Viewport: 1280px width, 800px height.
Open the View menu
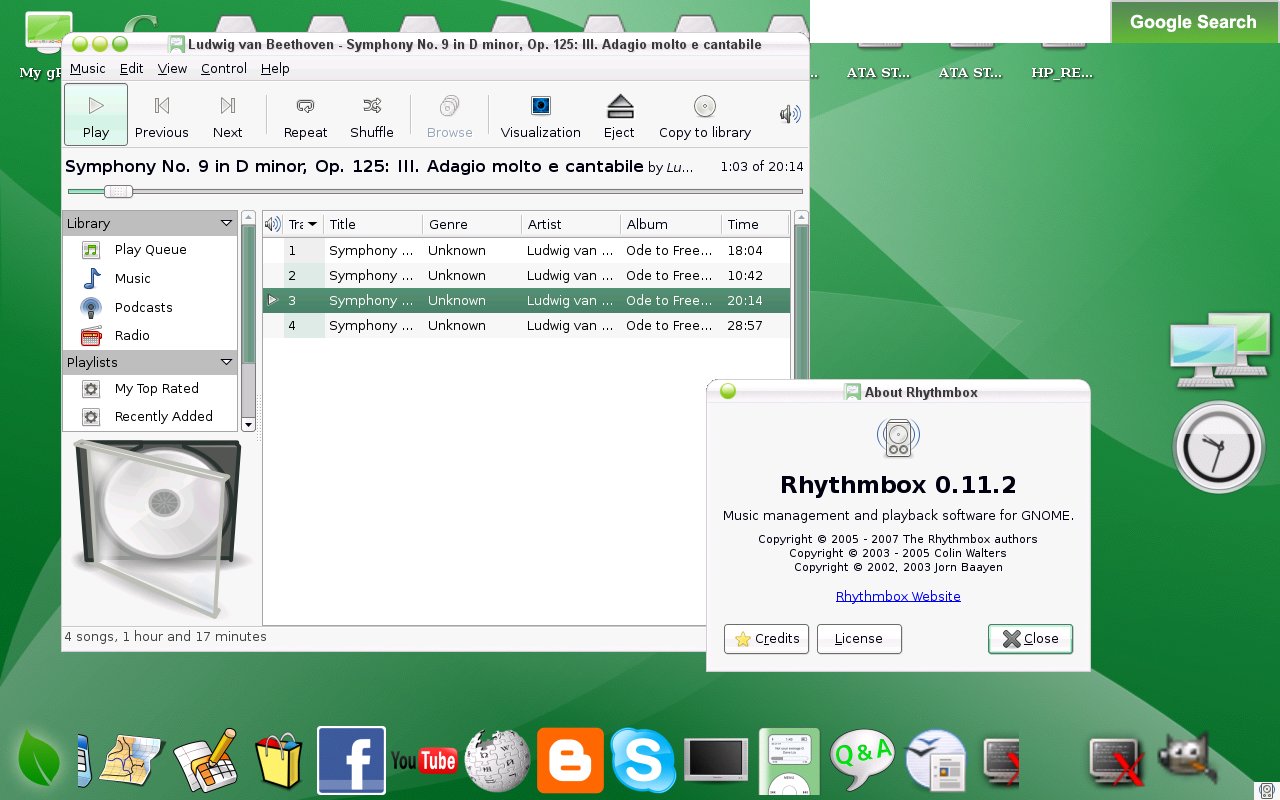click(x=172, y=68)
